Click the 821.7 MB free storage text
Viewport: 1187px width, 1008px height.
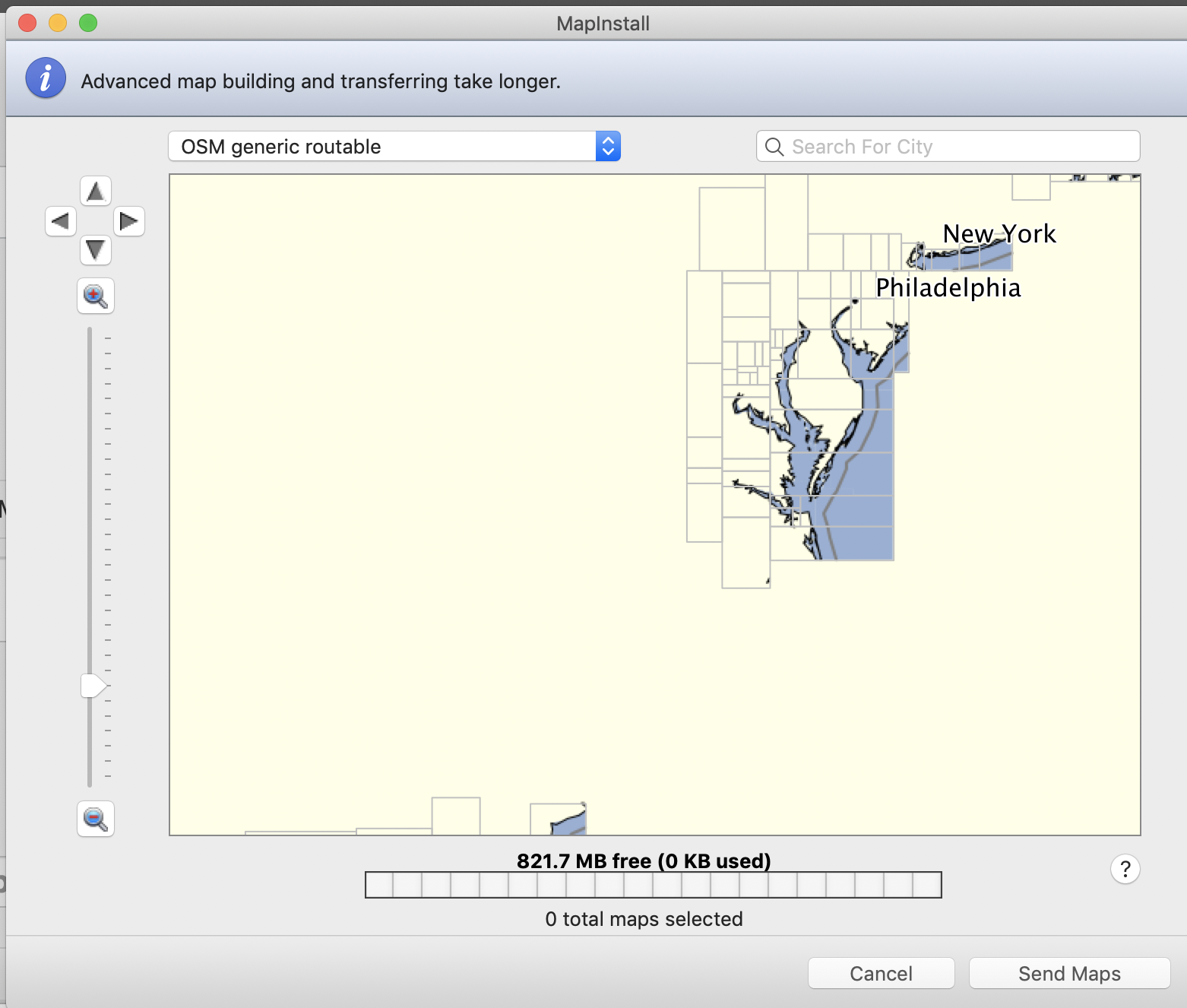[x=644, y=861]
